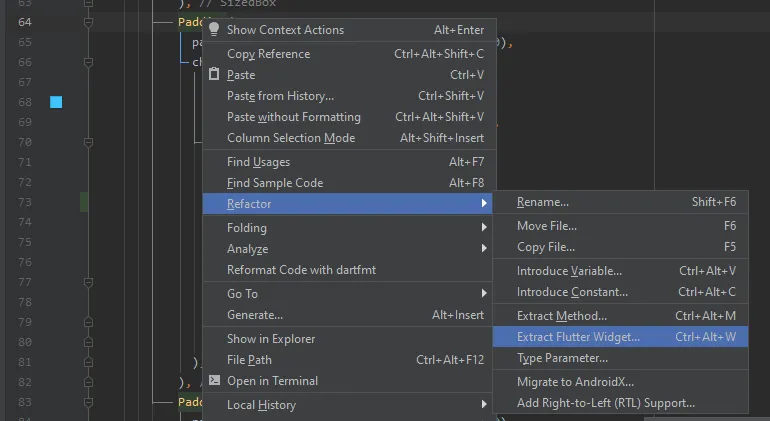Screen dimensions: 770x421
Task: Select Paste from History entry
Action: 280,96
